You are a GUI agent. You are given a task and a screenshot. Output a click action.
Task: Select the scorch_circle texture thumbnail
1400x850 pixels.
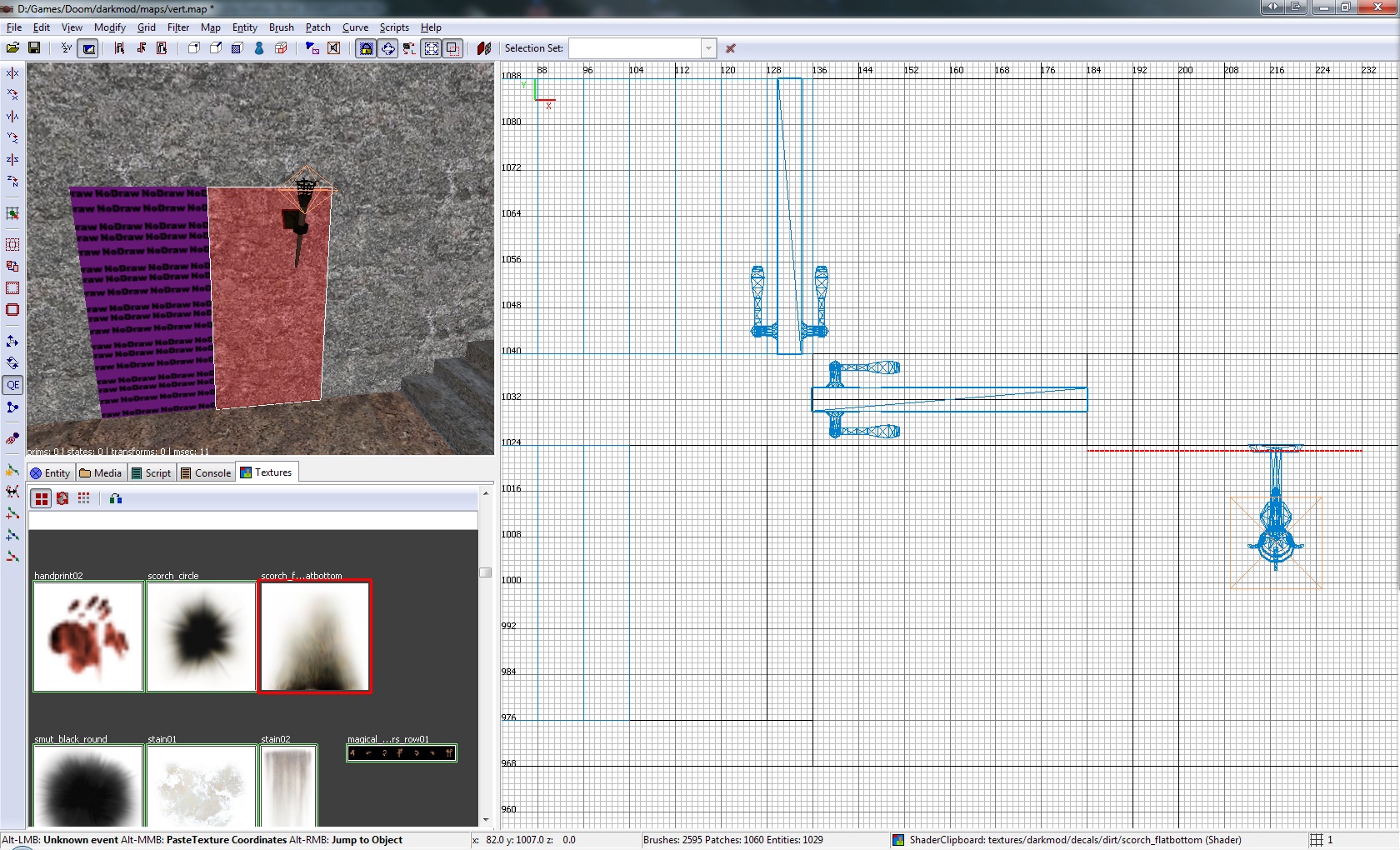[x=201, y=637]
